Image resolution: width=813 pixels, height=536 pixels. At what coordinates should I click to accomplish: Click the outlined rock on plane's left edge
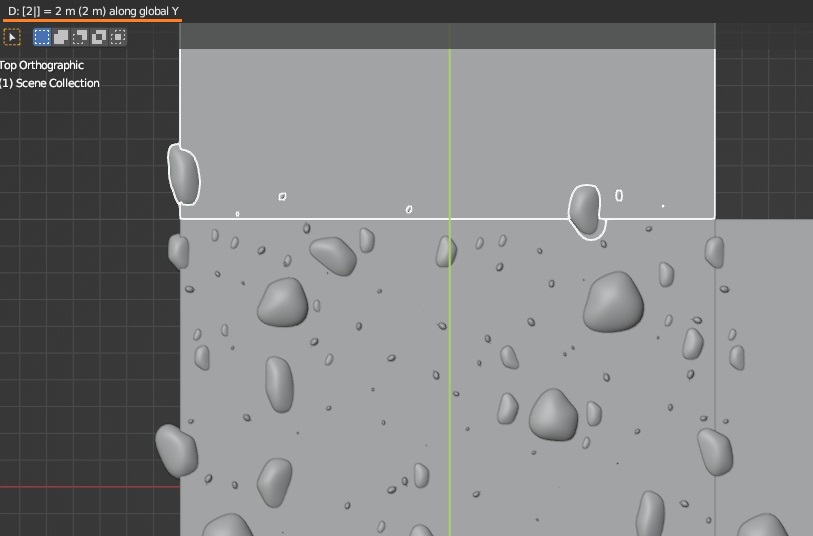click(x=183, y=174)
